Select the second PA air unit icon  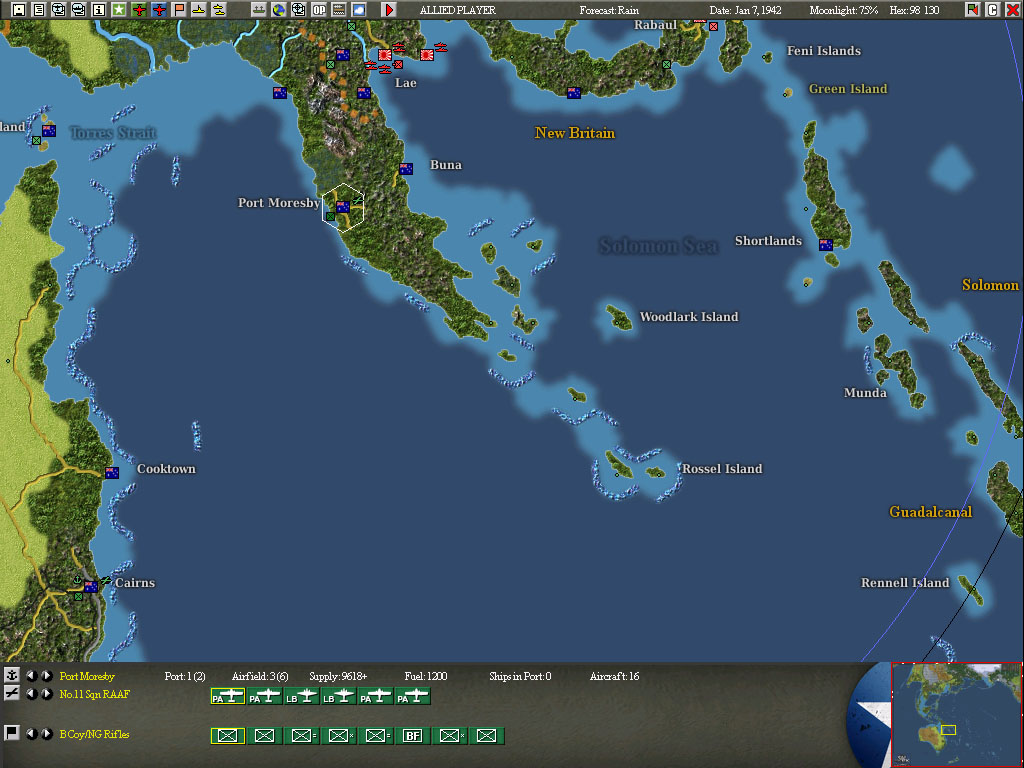pyautogui.click(x=264, y=696)
